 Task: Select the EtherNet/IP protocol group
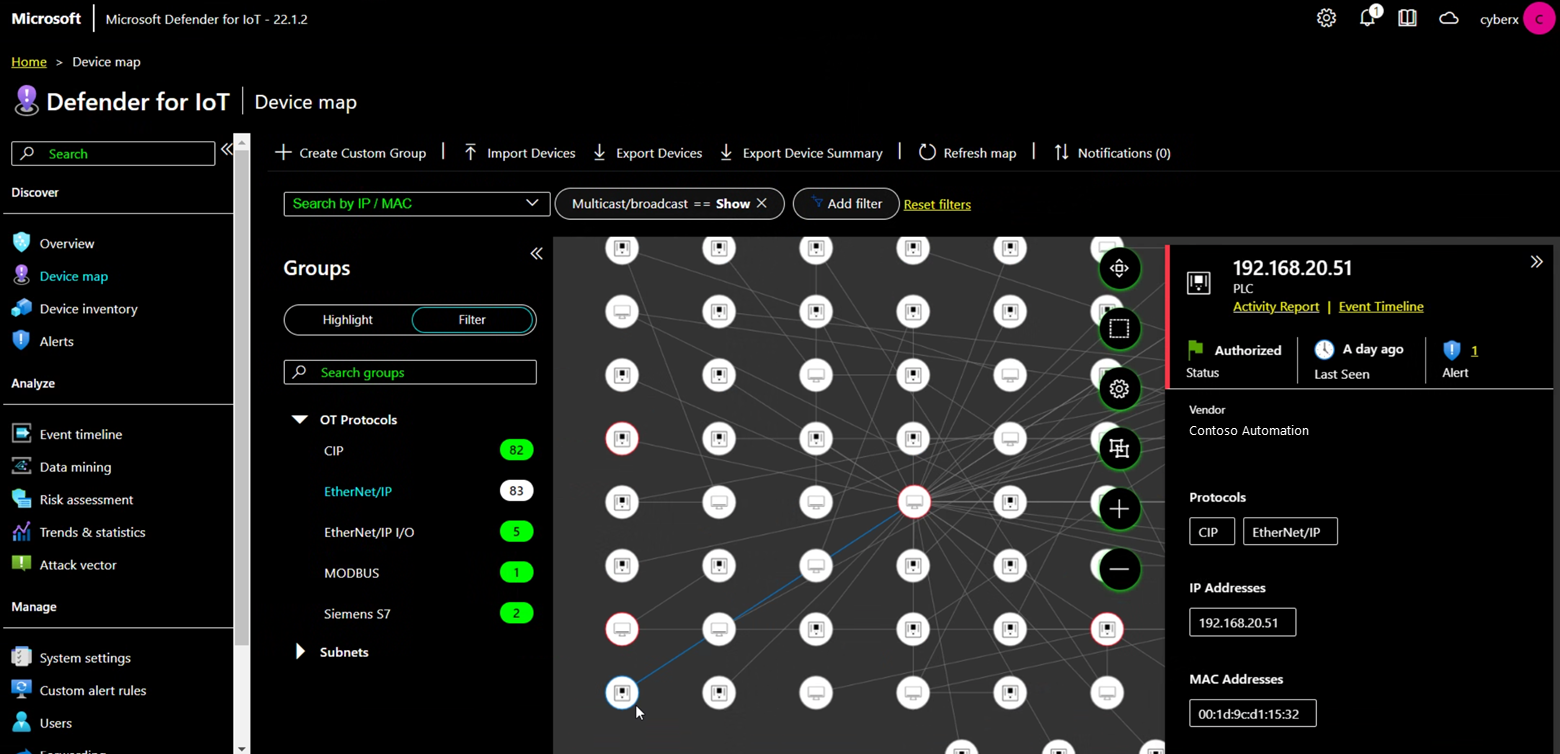click(358, 492)
